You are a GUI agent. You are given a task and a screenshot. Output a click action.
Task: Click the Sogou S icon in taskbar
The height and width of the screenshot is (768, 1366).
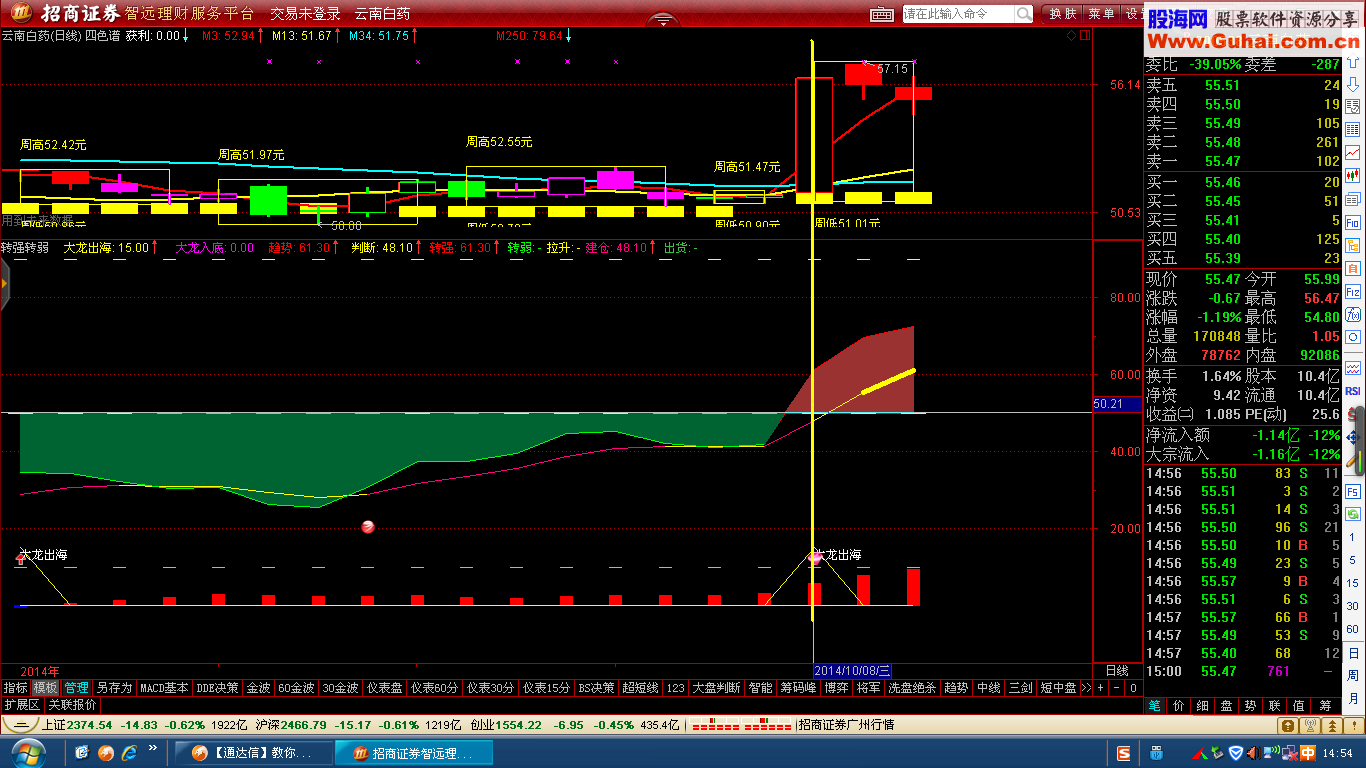click(x=1124, y=753)
